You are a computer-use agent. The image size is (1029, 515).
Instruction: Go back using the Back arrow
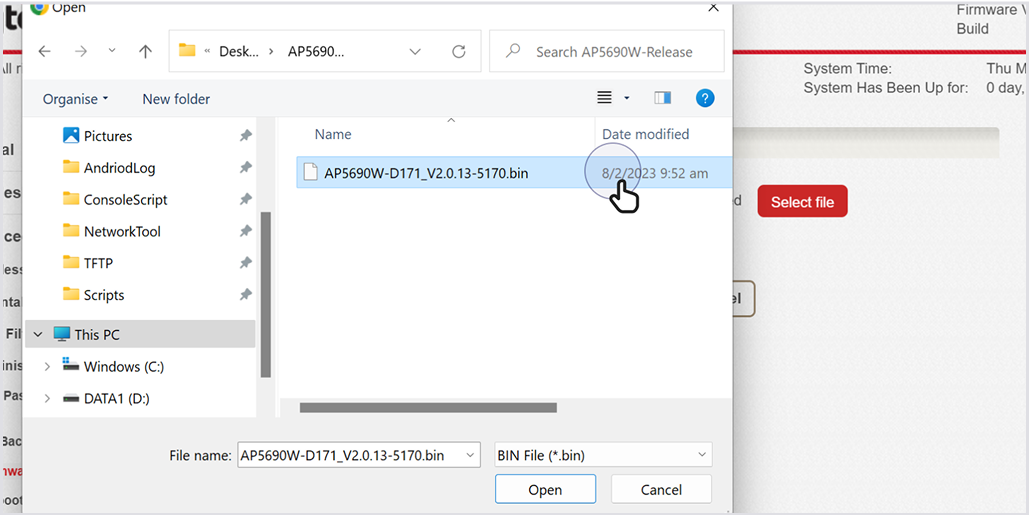pos(44,52)
